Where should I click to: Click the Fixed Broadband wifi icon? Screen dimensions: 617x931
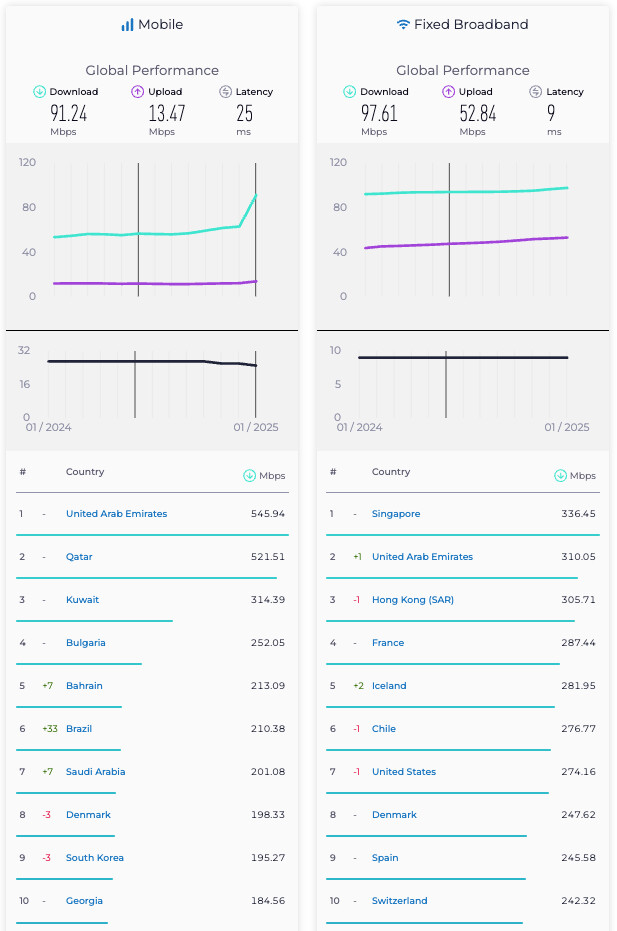coord(403,24)
